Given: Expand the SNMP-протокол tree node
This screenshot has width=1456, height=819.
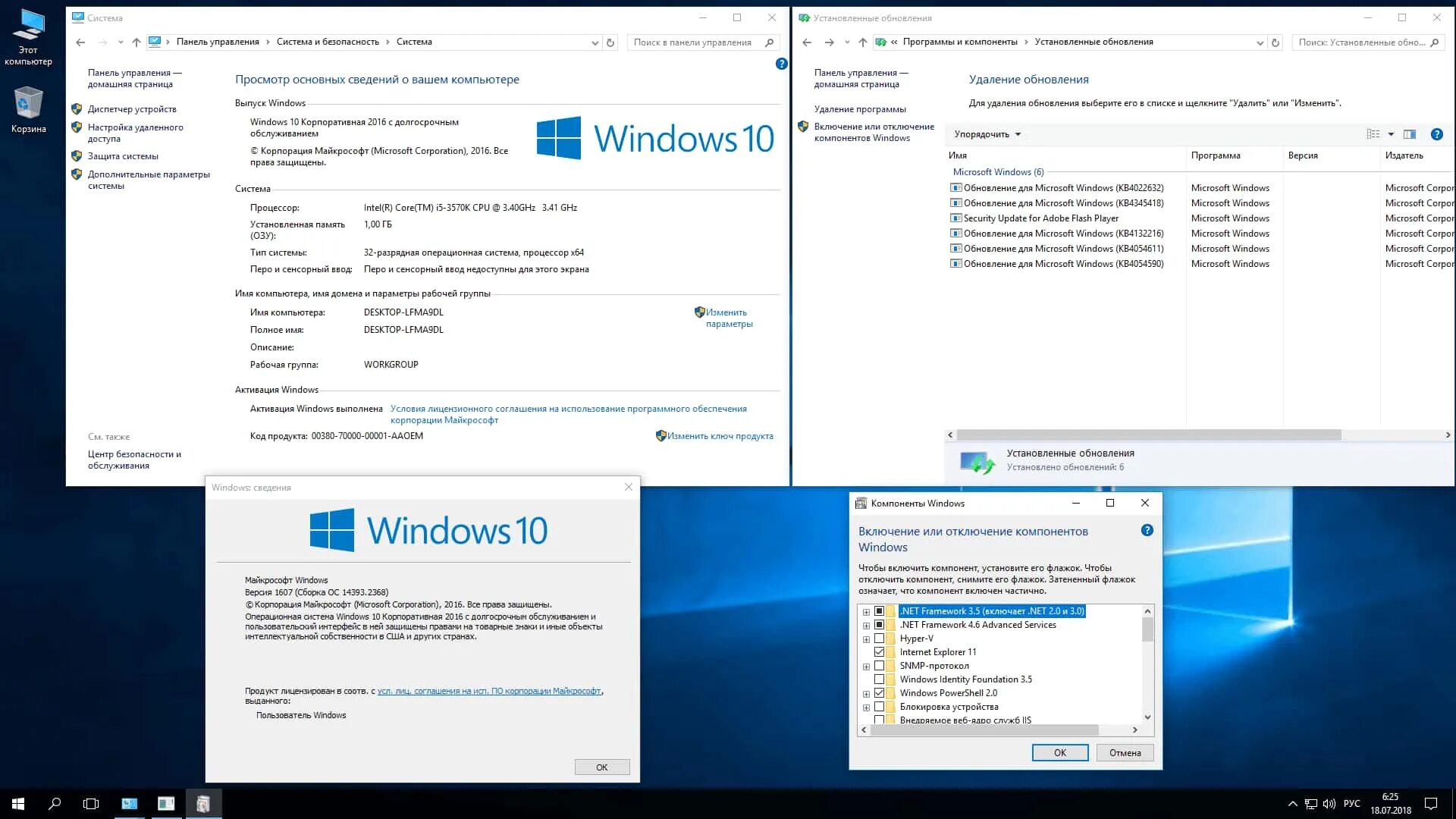Looking at the screenshot, I should coord(866,667).
